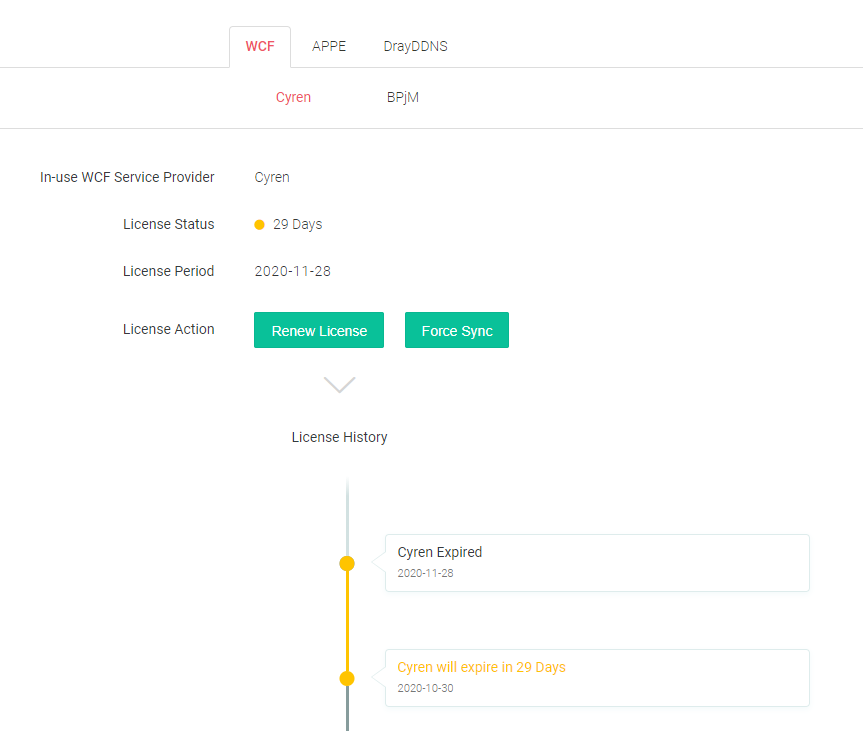
Task: Open the DrayDDNS tab
Action: pos(416,47)
